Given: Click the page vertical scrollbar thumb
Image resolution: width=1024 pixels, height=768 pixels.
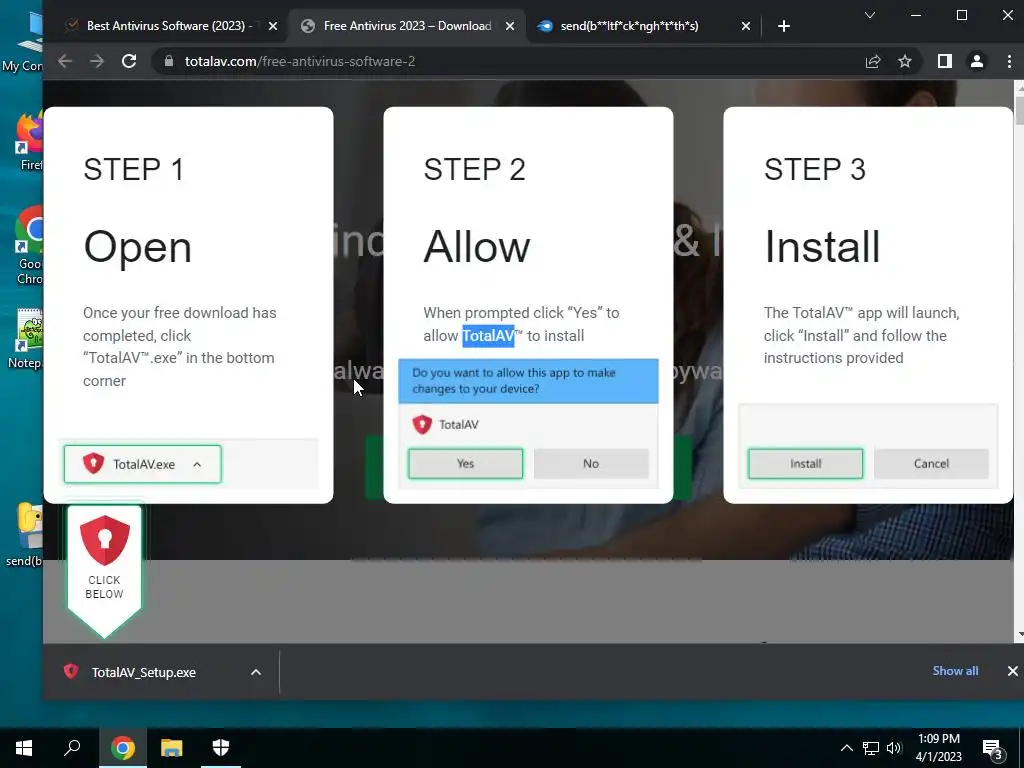Looking at the screenshot, I should tap(1019, 109).
